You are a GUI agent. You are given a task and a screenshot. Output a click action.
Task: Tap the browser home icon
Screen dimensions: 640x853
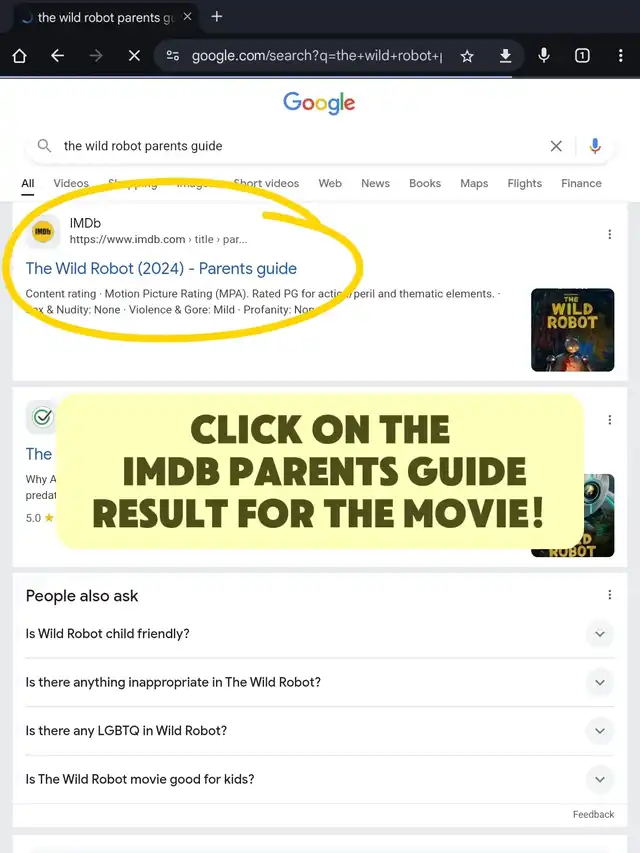[x=20, y=55]
